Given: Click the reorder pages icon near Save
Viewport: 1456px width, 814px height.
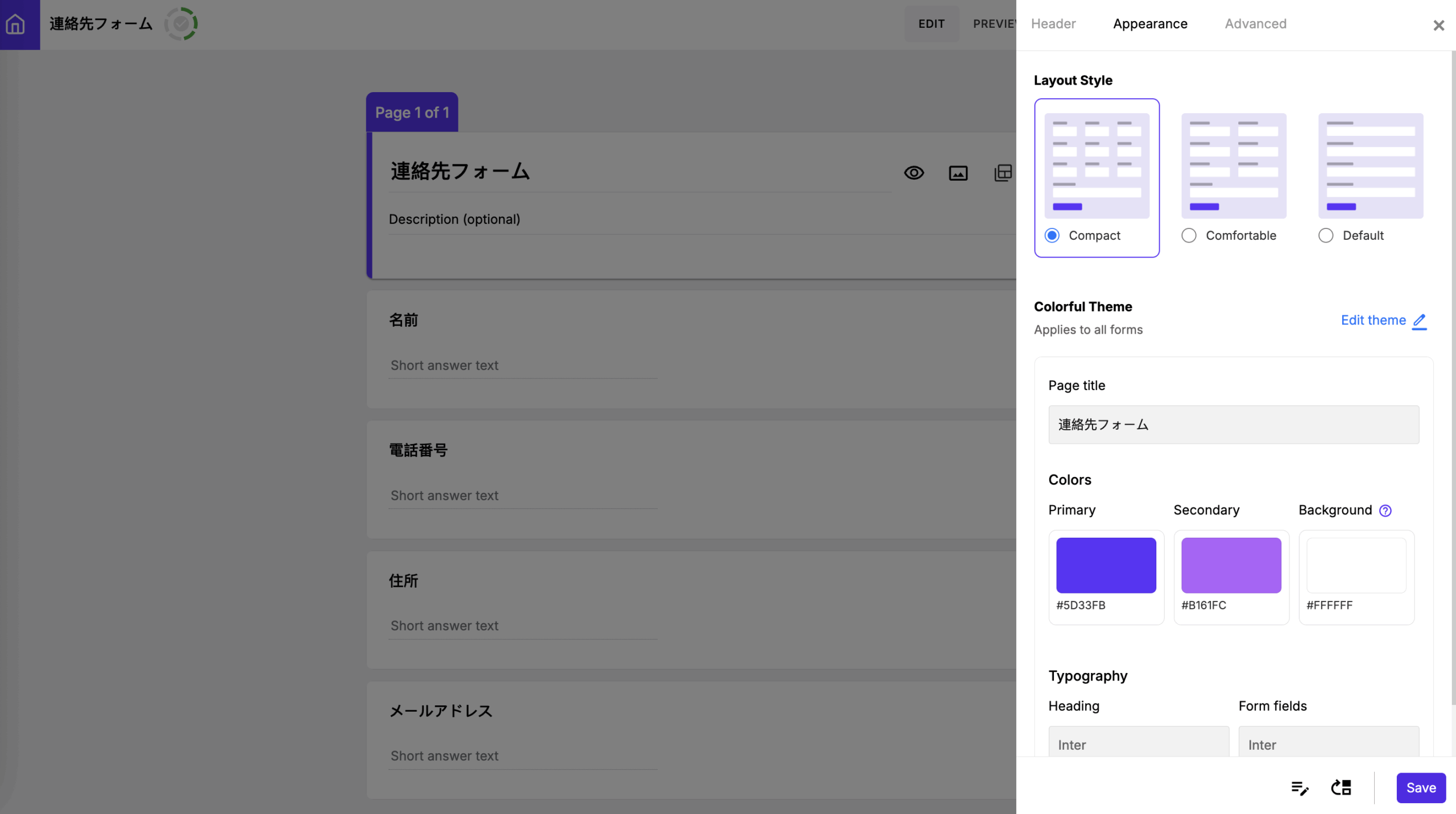Looking at the screenshot, I should pos(1341,788).
